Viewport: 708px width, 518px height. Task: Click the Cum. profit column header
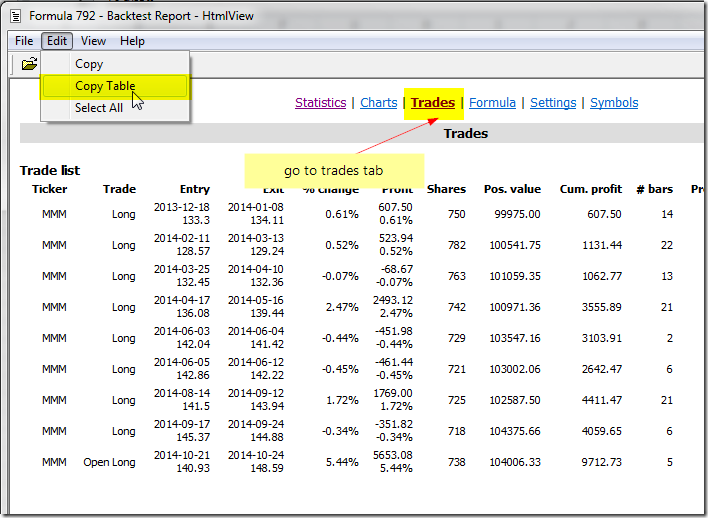coord(591,189)
